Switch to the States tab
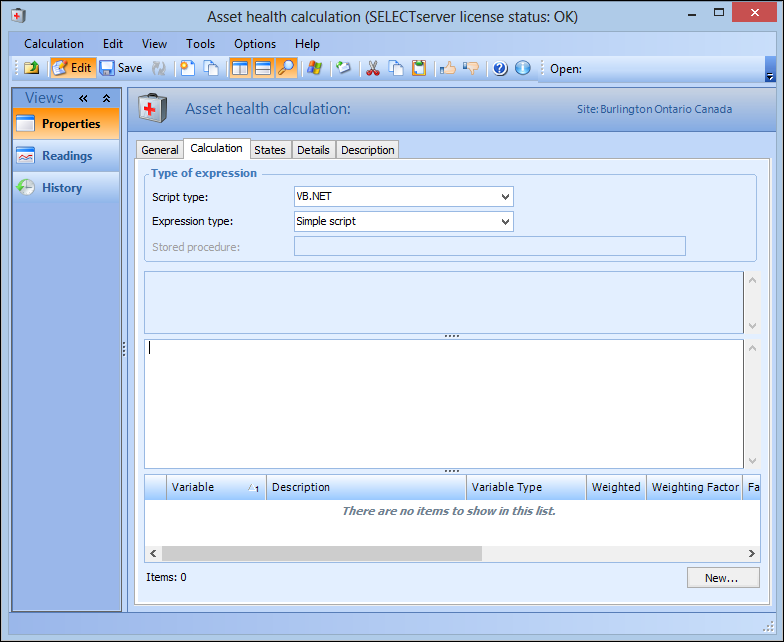 point(270,150)
